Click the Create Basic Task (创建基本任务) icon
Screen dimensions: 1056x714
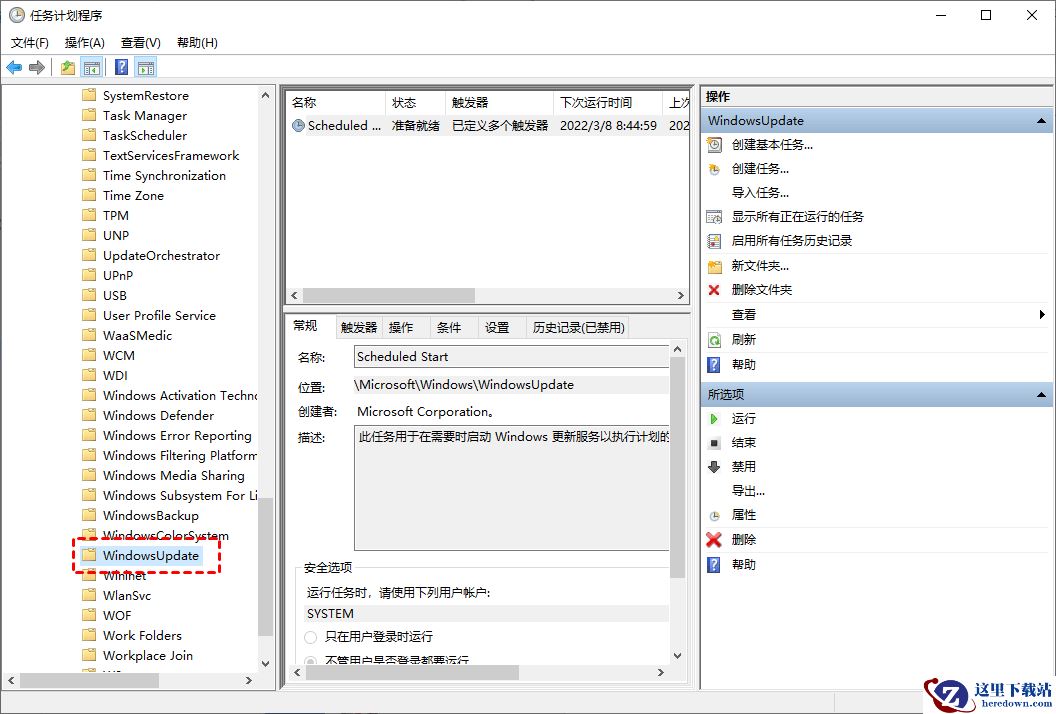715,145
